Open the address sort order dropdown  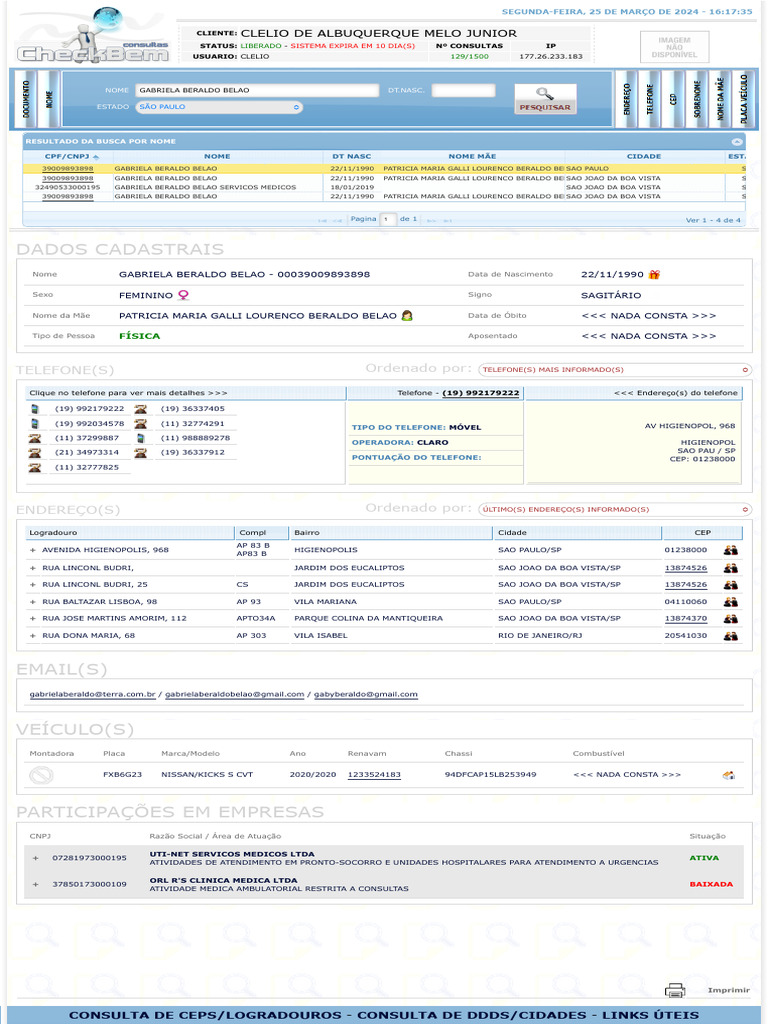[x=614, y=510]
